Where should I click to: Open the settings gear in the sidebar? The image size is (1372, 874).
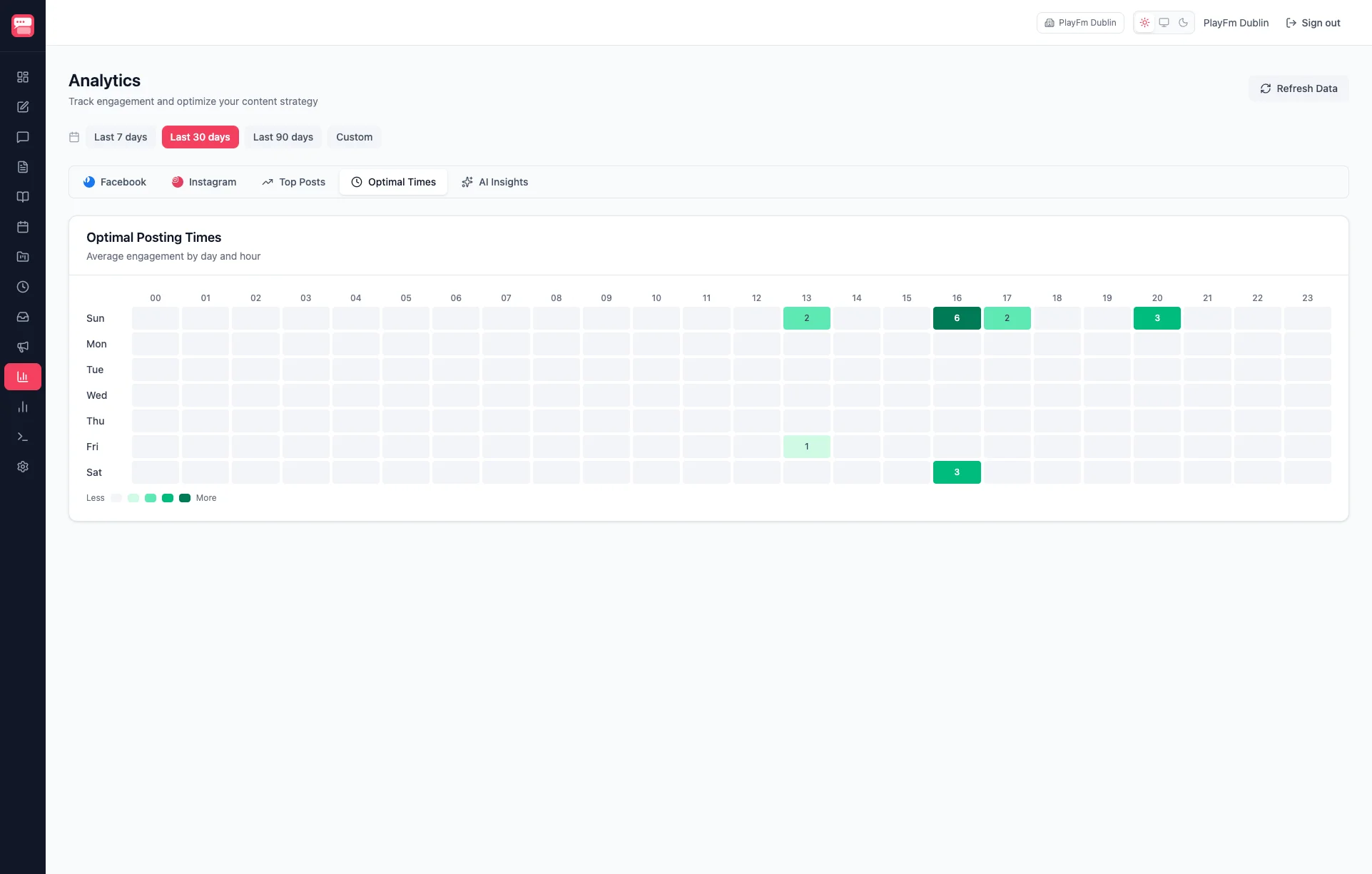[23, 467]
